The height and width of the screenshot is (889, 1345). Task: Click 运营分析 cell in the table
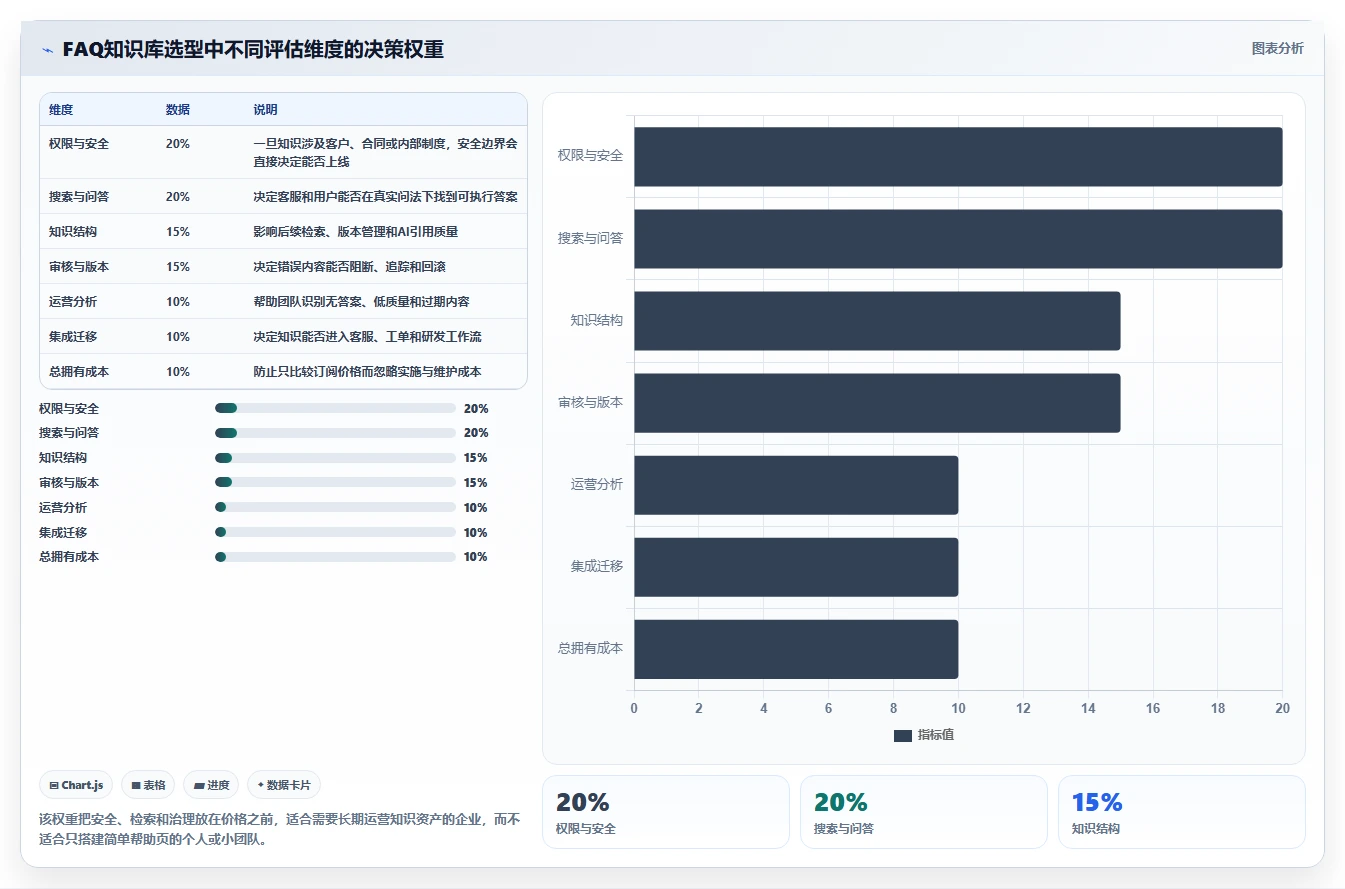point(73,301)
